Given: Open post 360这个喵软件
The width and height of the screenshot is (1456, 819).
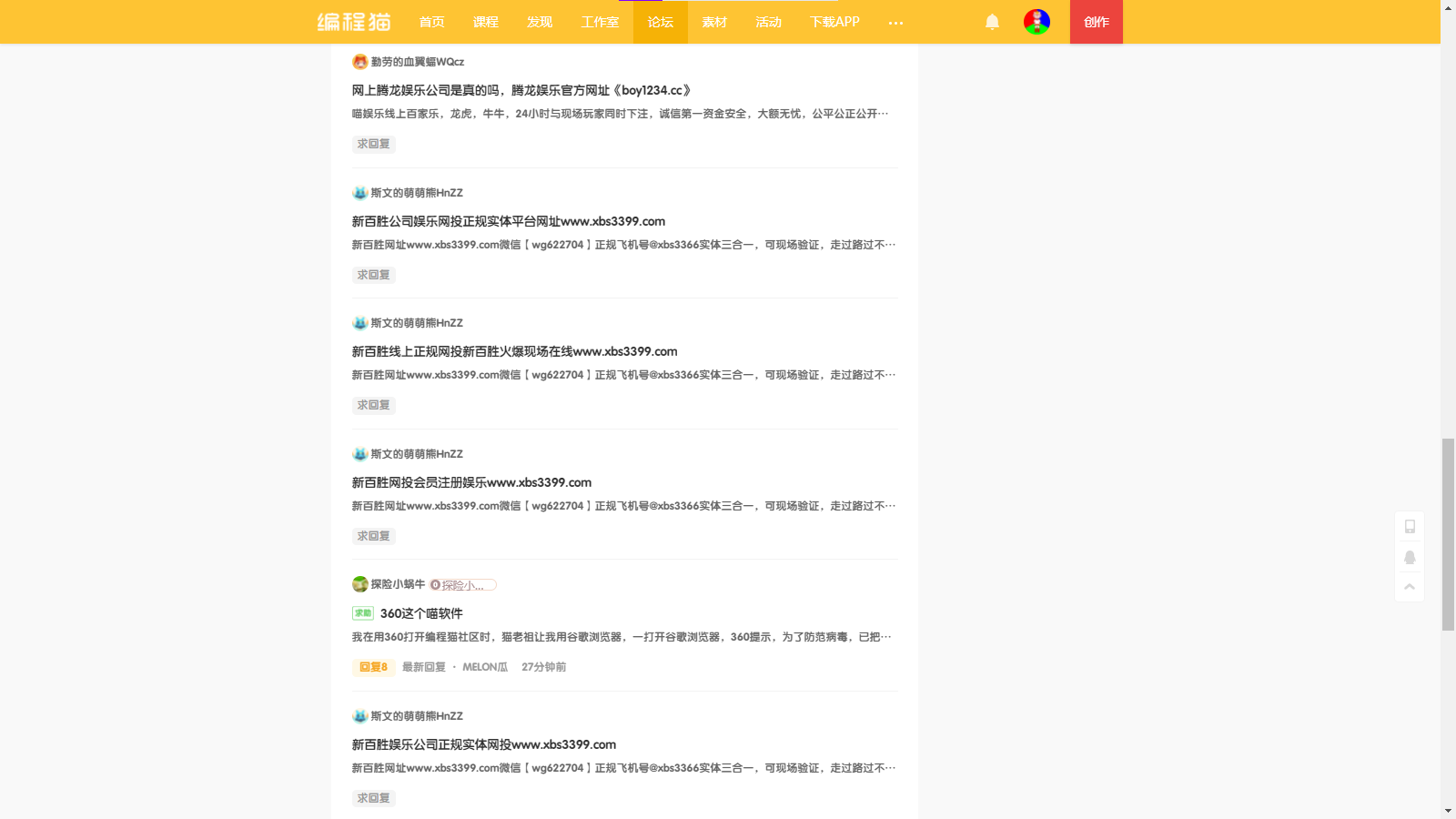Looking at the screenshot, I should 421,613.
